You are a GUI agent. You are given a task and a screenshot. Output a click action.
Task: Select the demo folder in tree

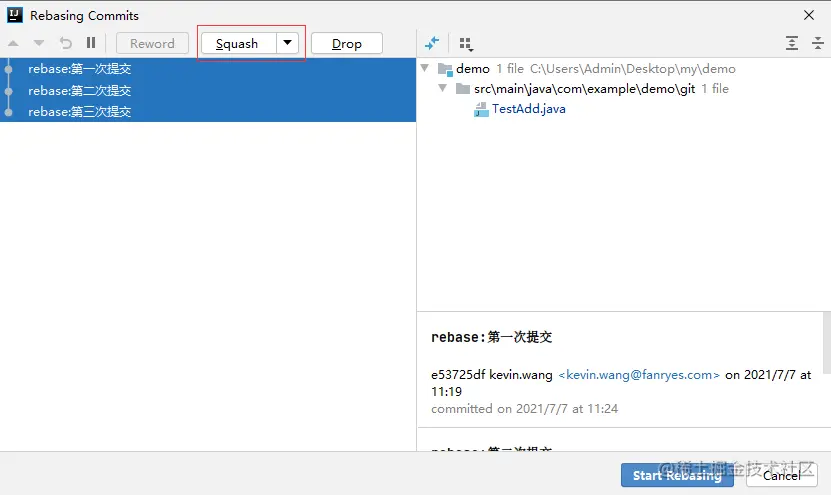coord(473,69)
